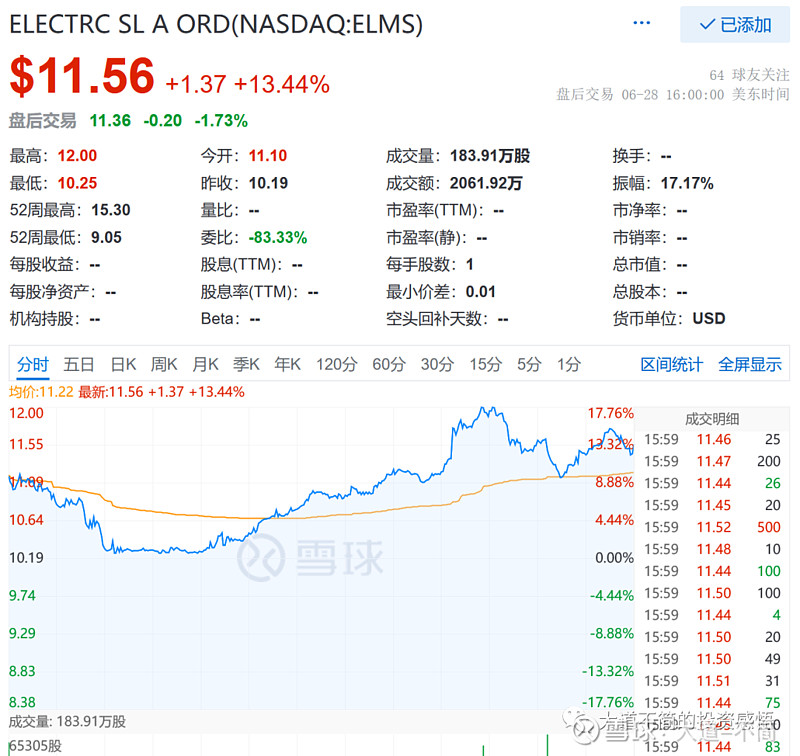This screenshot has height=756, width=800.
Task: Switch to the 五日 chart tab
Action: (x=79, y=365)
